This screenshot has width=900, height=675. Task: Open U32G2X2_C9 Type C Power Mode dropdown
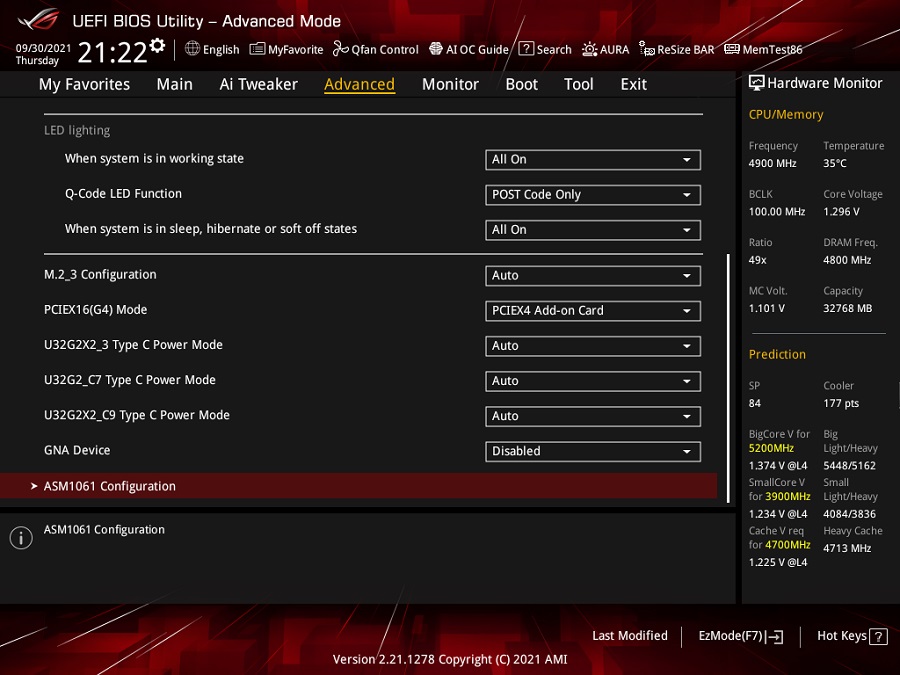(593, 416)
